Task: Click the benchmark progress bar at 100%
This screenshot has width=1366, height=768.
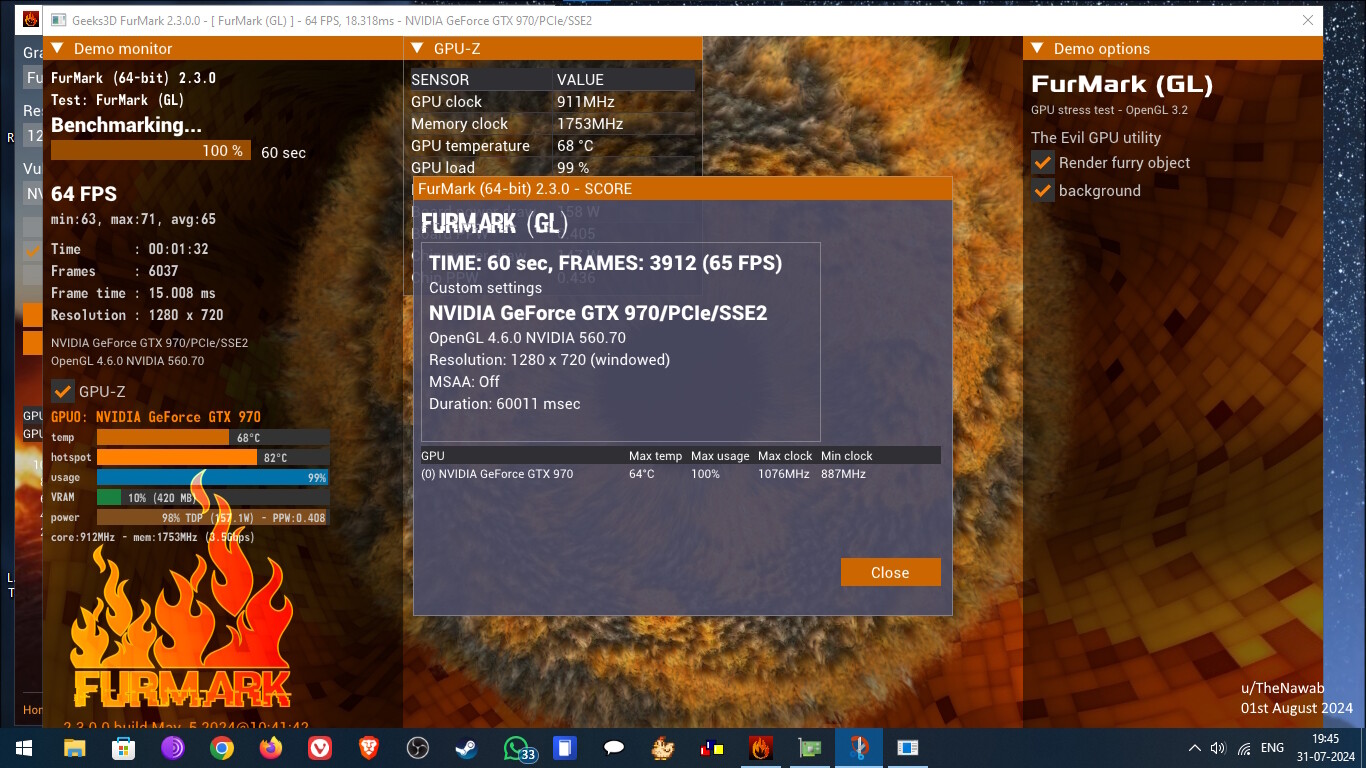Action: point(150,151)
